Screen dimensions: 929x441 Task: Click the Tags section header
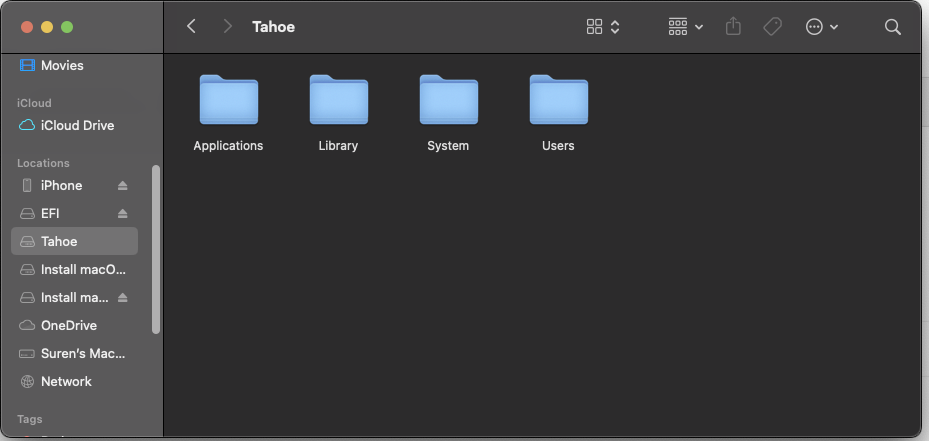coord(30,420)
